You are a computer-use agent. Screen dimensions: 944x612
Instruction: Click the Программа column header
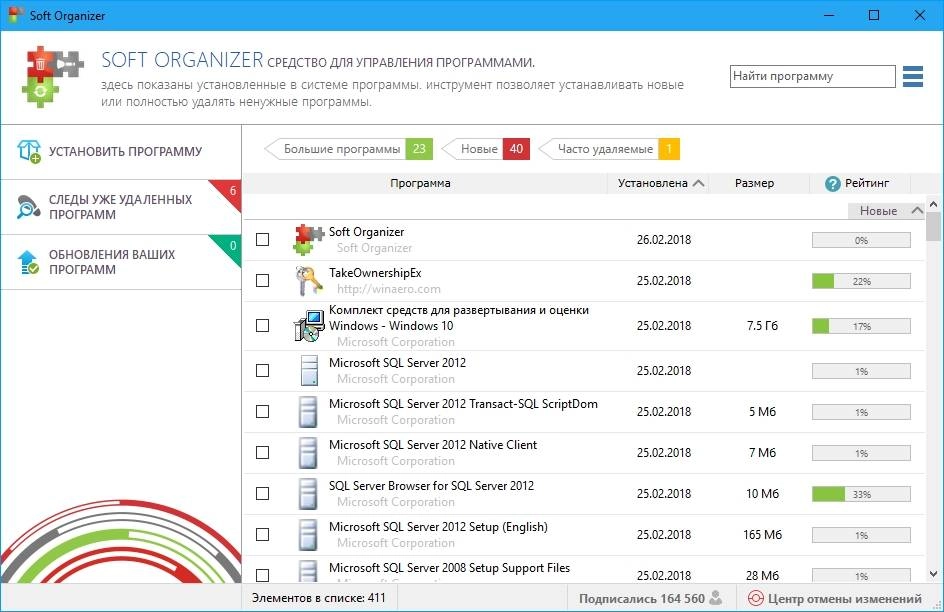point(425,184)
